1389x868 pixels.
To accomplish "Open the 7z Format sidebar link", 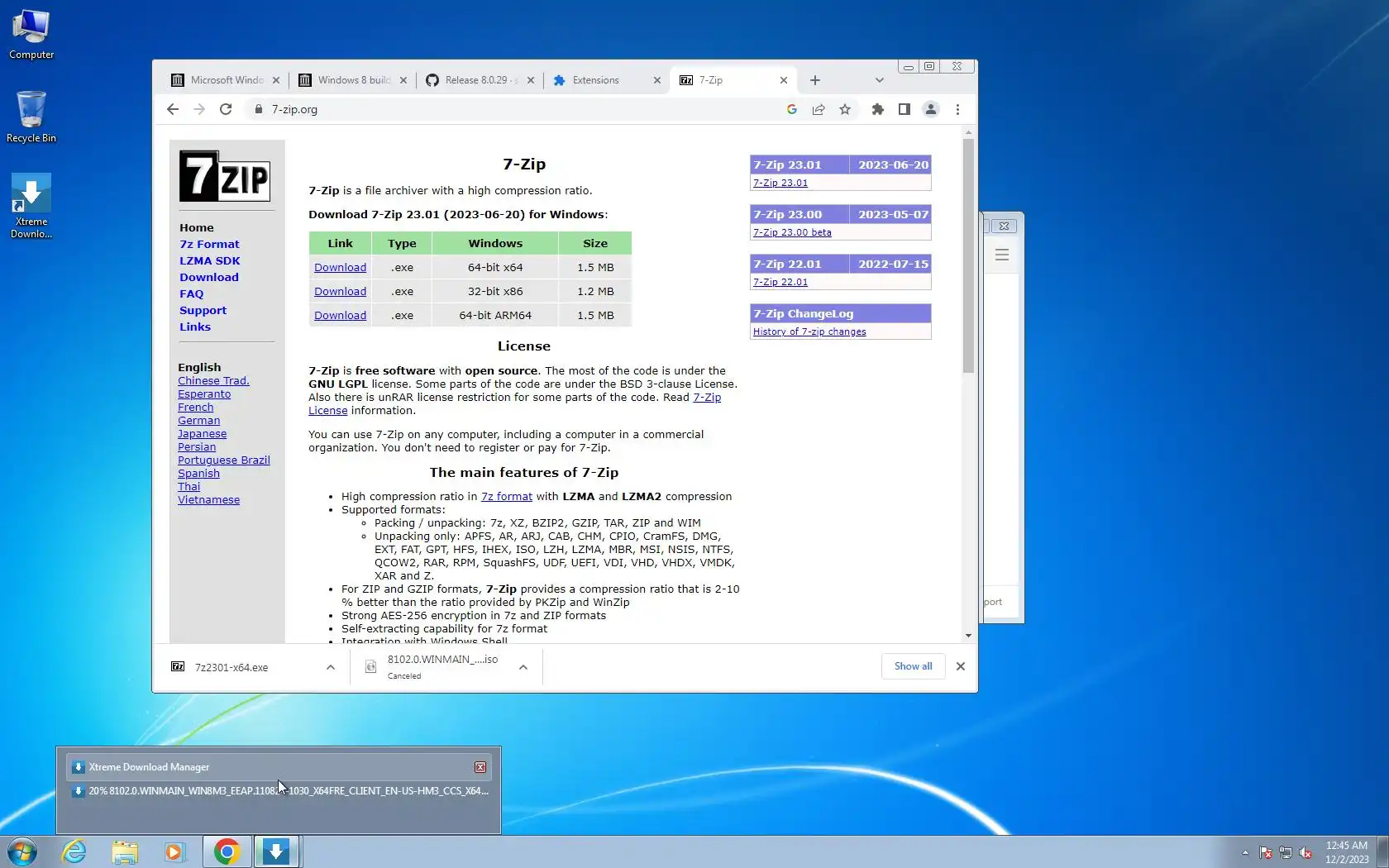I will [x=209, y=245].
